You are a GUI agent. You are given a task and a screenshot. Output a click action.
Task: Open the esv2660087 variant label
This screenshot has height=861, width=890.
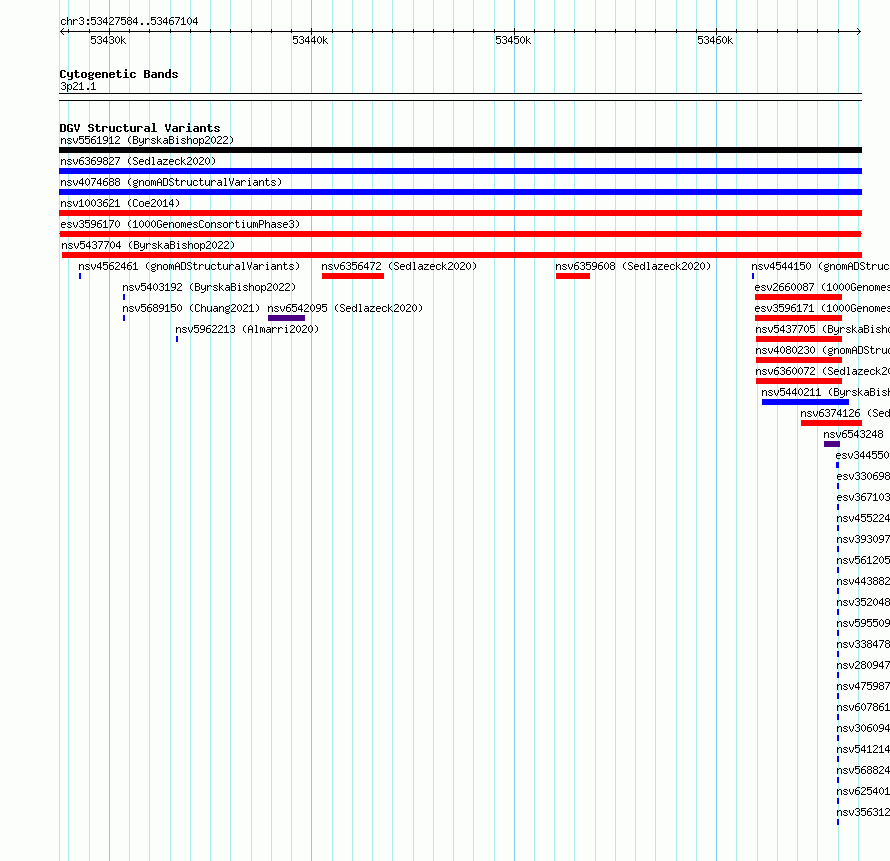(822, 287)
